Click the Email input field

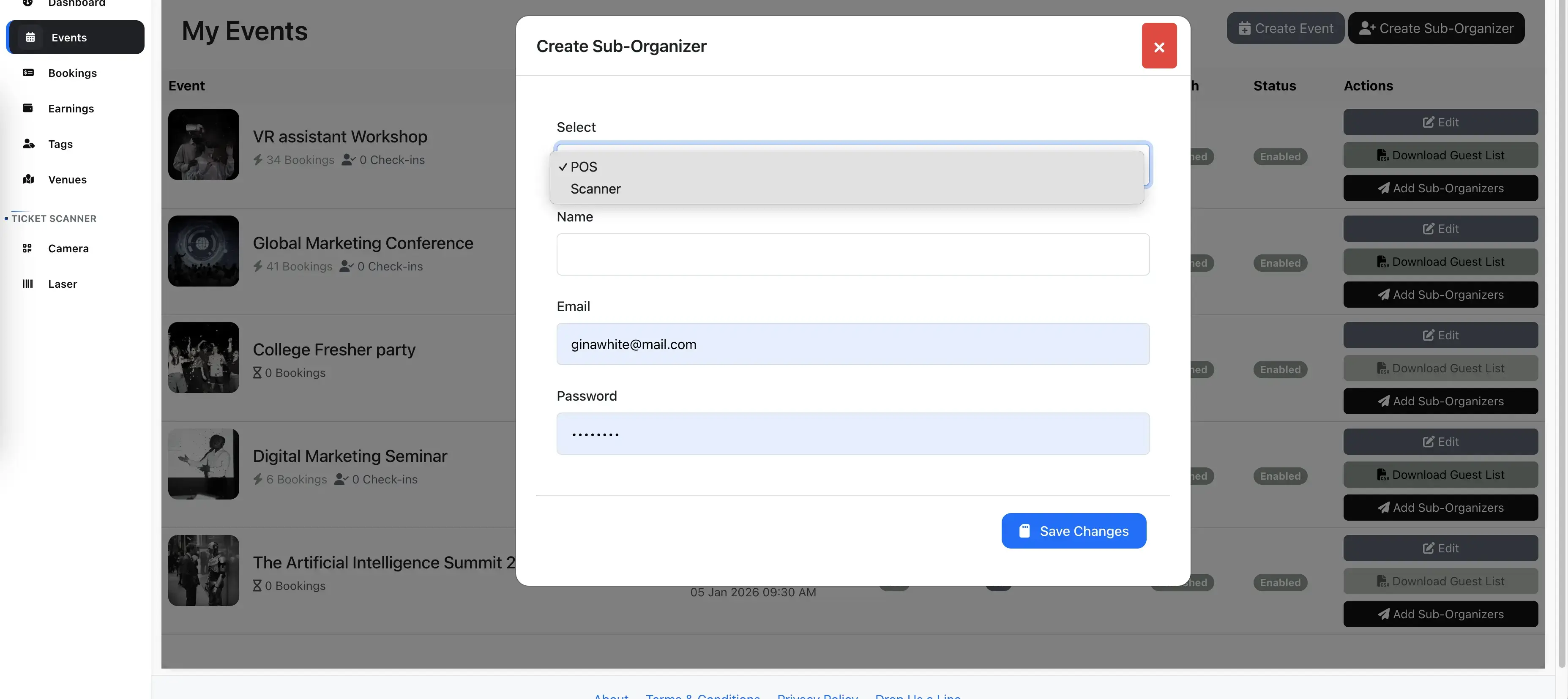click(x=852, y=344)
